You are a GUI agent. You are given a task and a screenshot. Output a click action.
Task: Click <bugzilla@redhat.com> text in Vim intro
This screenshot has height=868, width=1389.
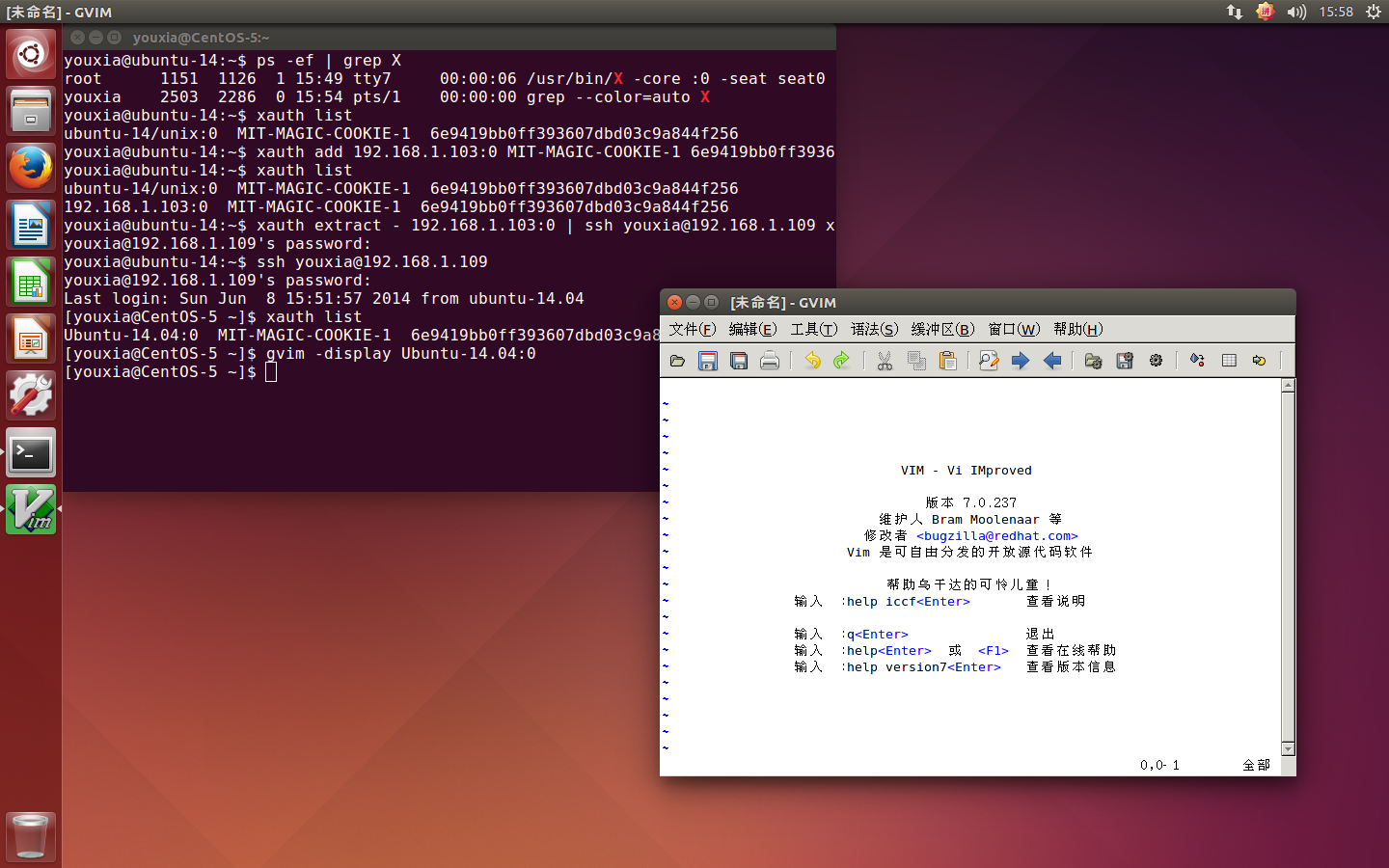click(997, 536)
